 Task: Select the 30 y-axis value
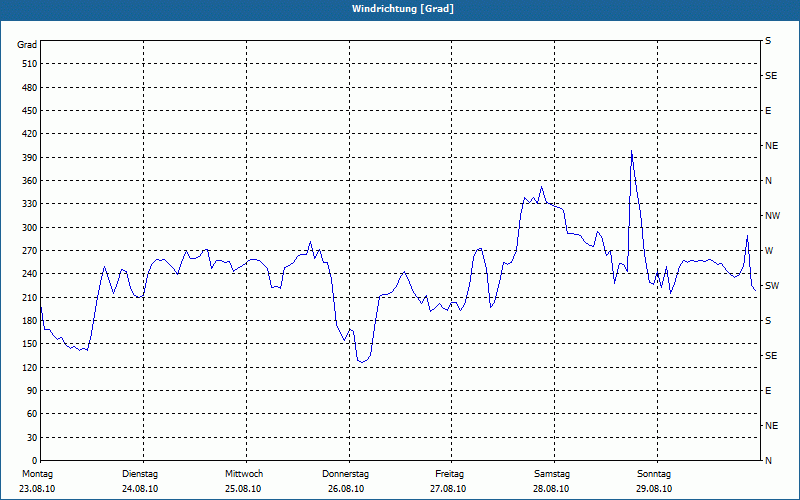pyautogui.click(x=32, y=437)
